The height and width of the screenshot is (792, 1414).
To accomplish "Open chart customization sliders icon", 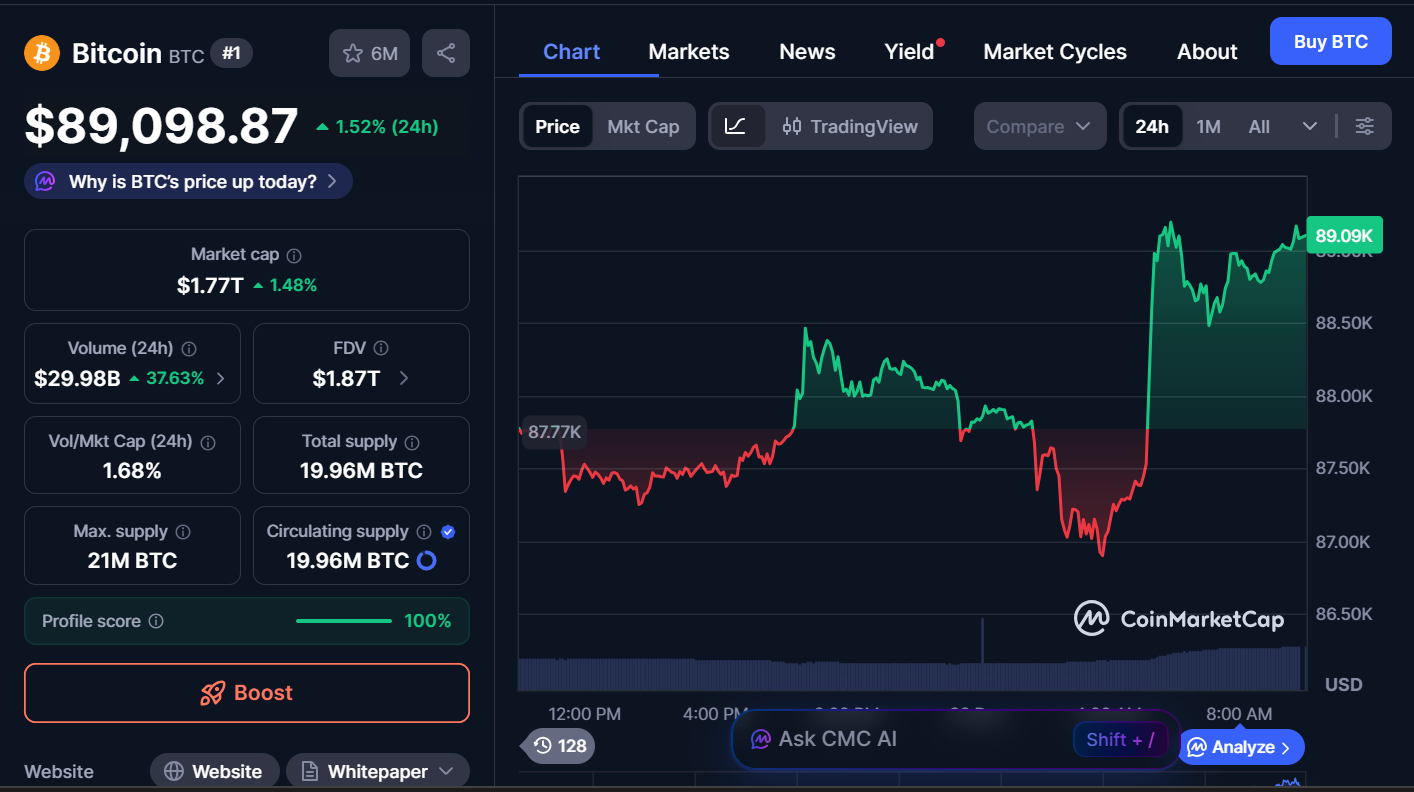I will [1365, 126].
